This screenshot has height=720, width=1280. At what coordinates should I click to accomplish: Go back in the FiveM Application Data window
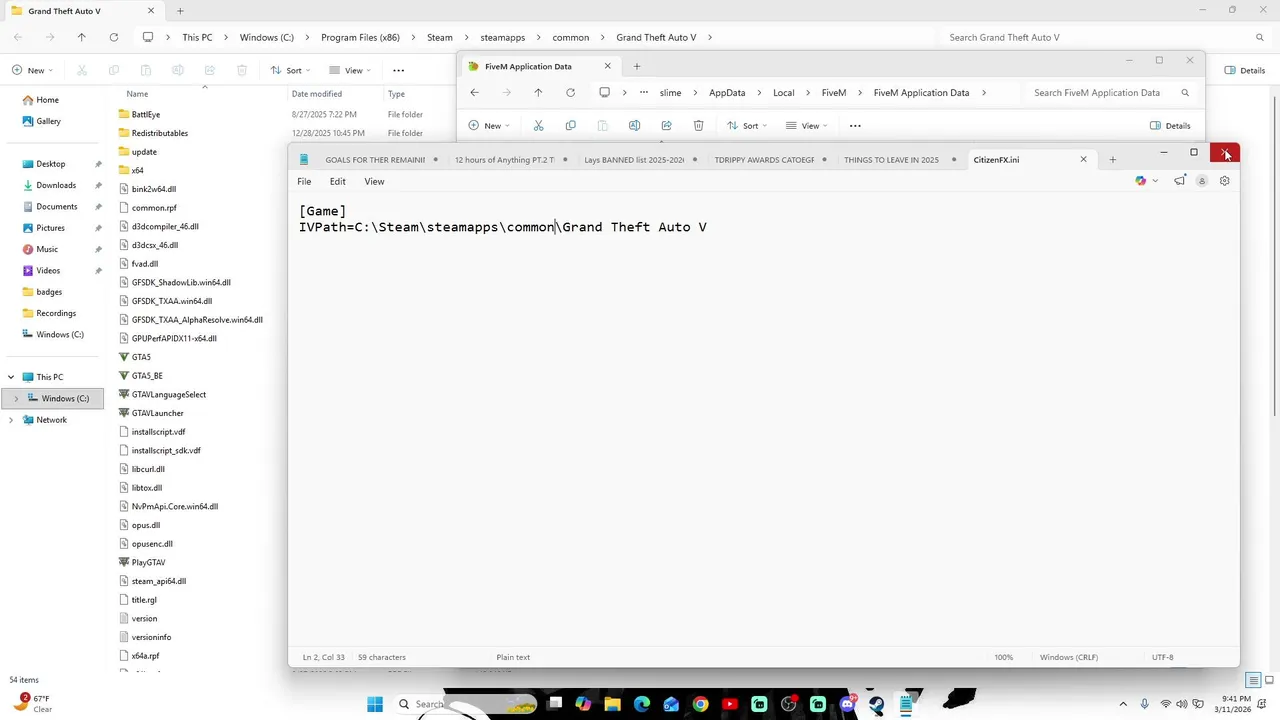click(x=474, y=92)
